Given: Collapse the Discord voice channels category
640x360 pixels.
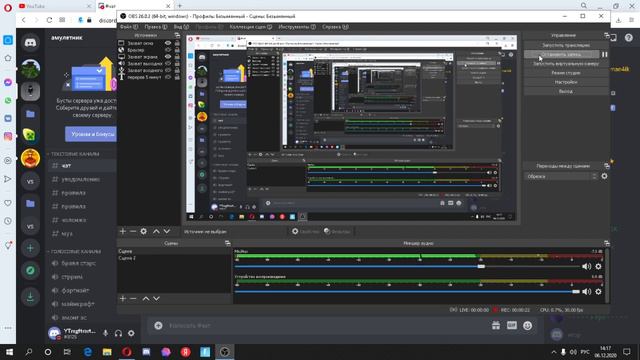Looking at the screenshot, I should coord(75,251).
